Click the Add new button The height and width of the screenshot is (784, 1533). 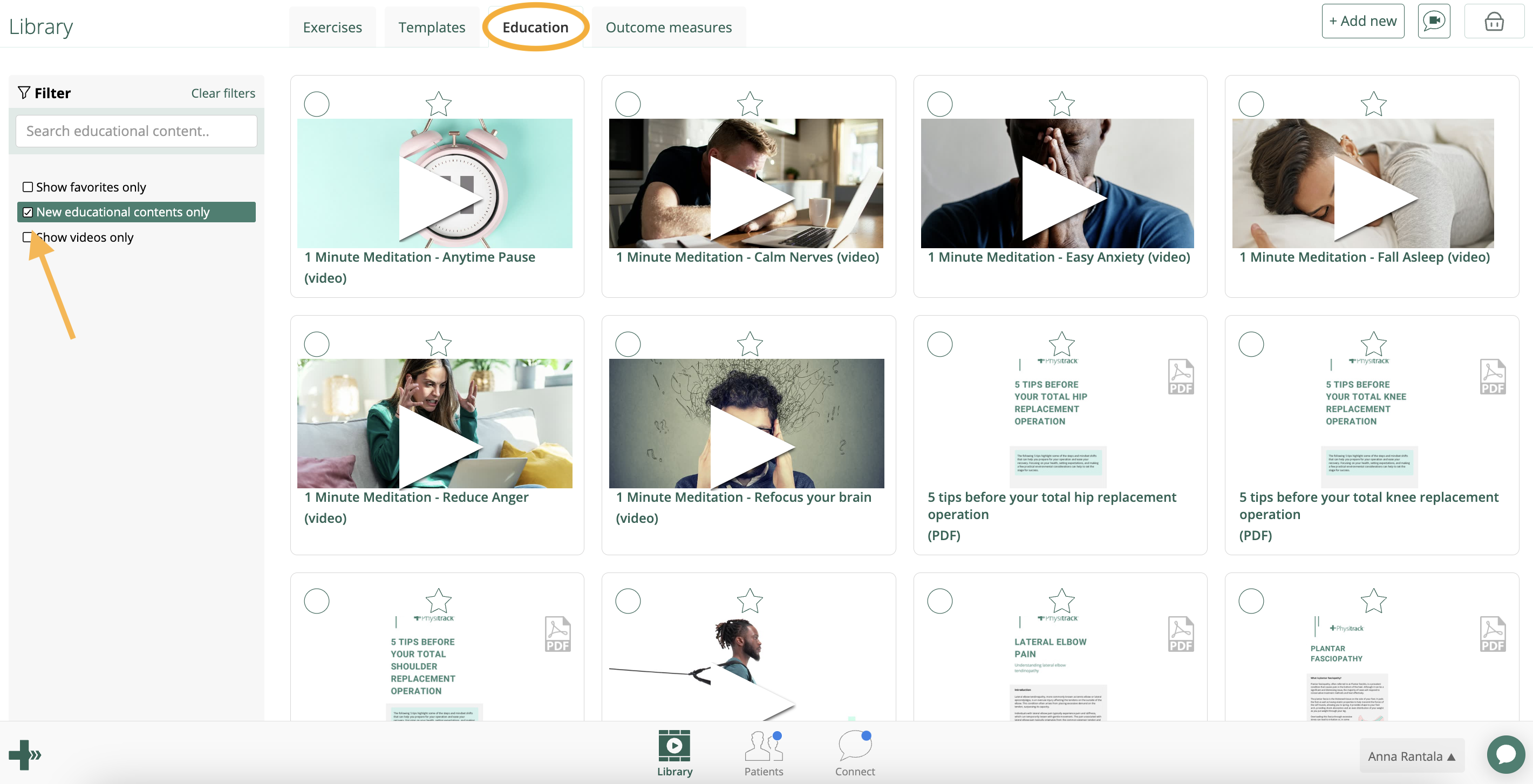[1363, 22]
